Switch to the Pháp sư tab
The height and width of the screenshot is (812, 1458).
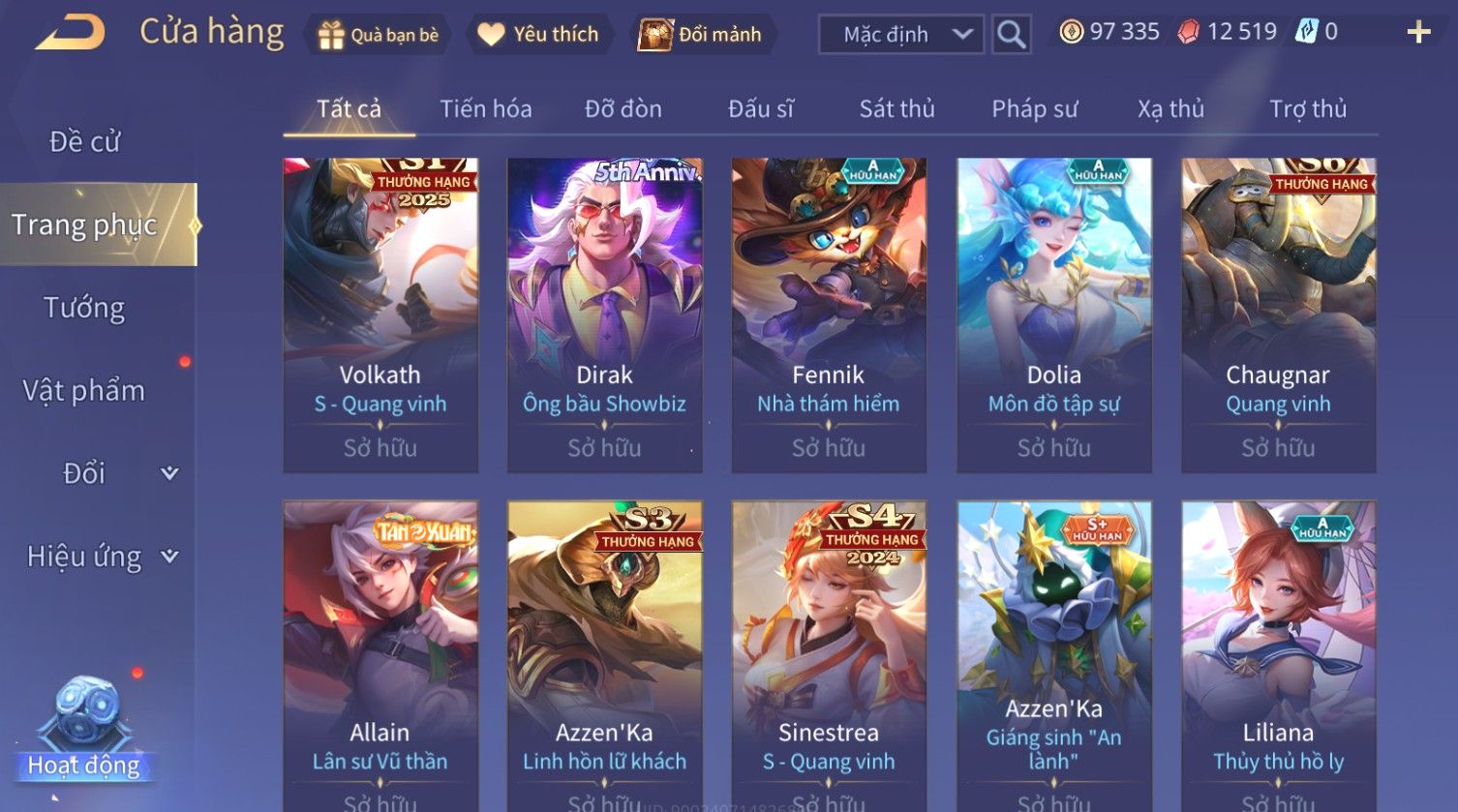[x=1034, y=108]
